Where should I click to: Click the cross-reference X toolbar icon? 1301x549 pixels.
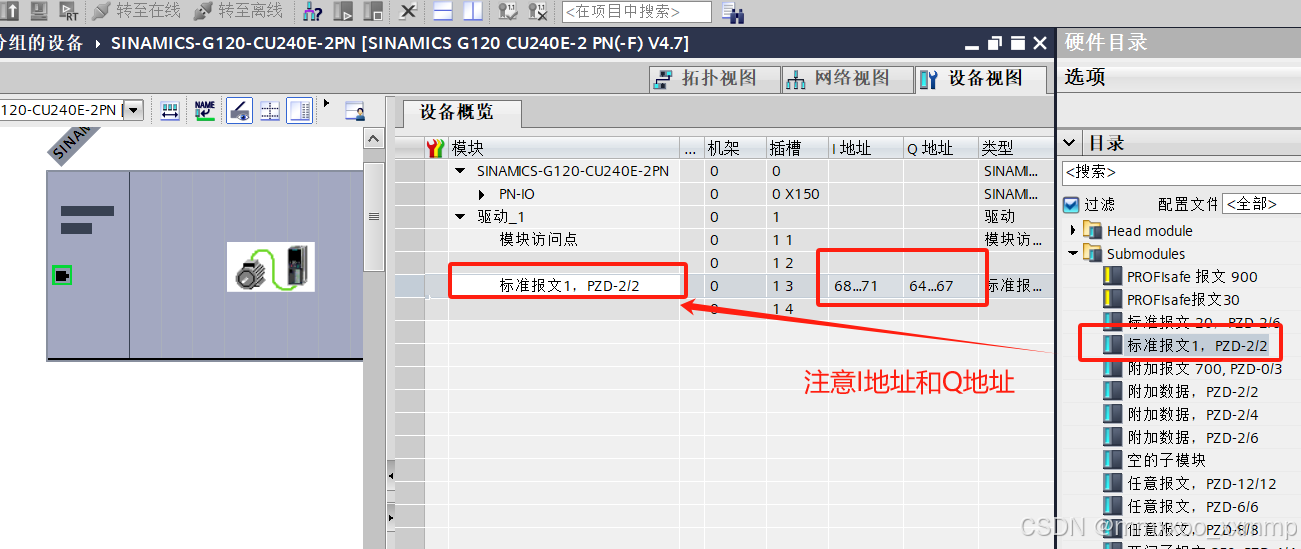(x=407, y=11)
